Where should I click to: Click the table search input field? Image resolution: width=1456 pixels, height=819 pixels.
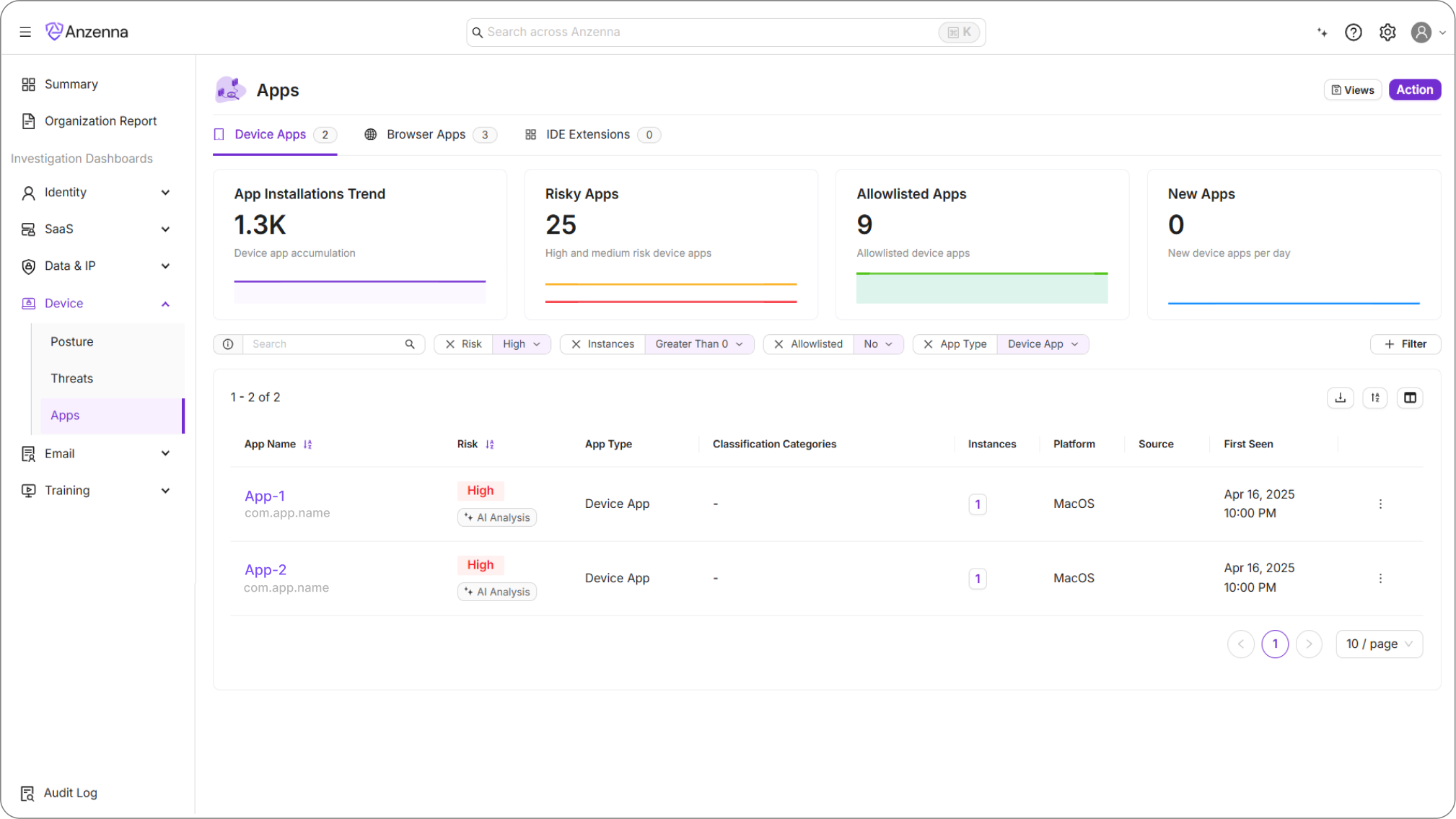click(325, 344)
